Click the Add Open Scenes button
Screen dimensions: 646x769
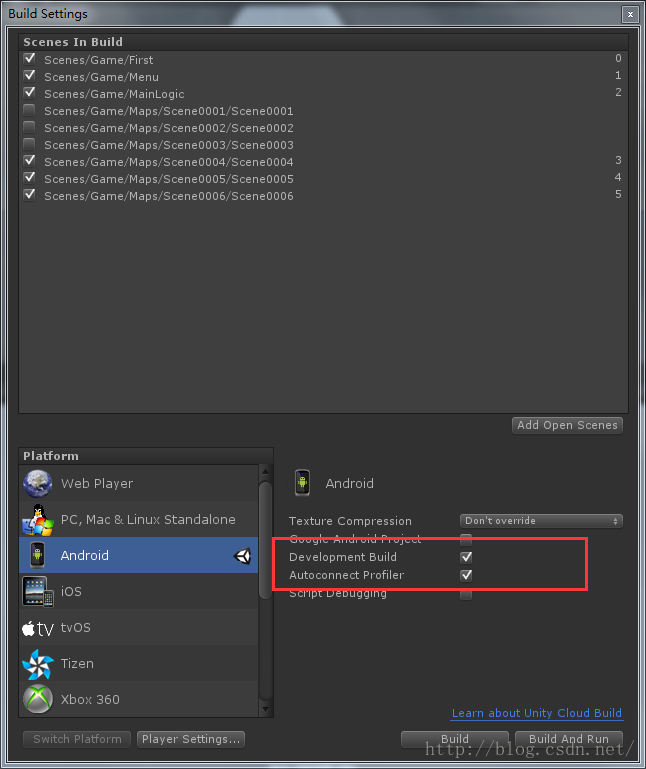tap(567, 425)
